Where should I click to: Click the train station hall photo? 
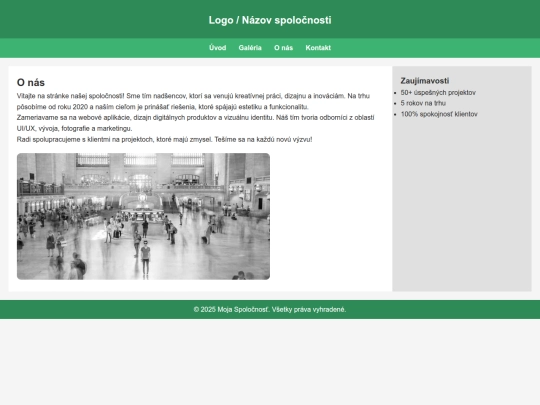(143, 216)
